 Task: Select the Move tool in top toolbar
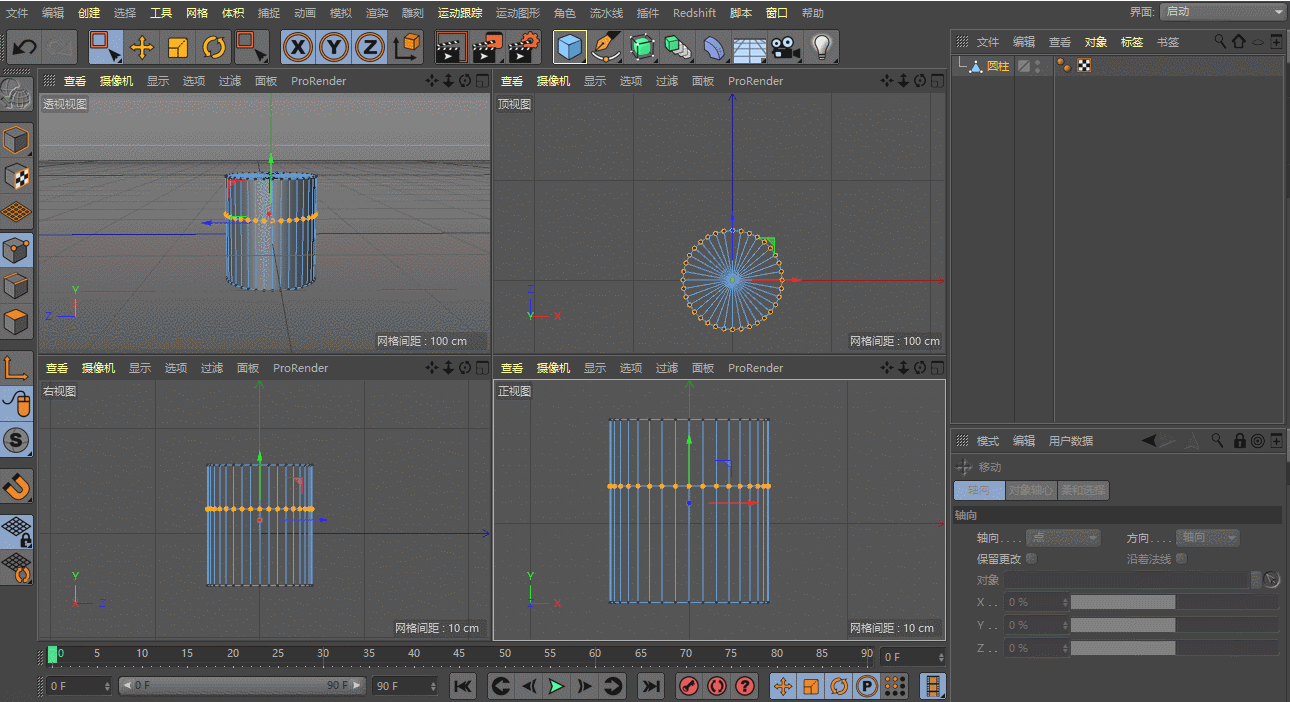click(x=141, y=47)
